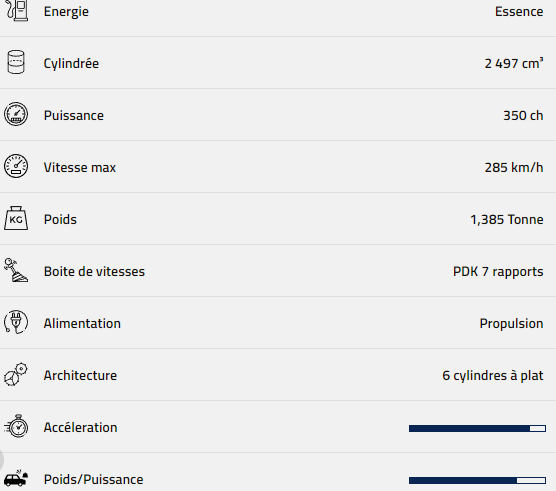Image resolution: width=556 pixels, height=491 pixels.
Task: Click the 6 cylindres à plat value
Action: pos(493,376)
